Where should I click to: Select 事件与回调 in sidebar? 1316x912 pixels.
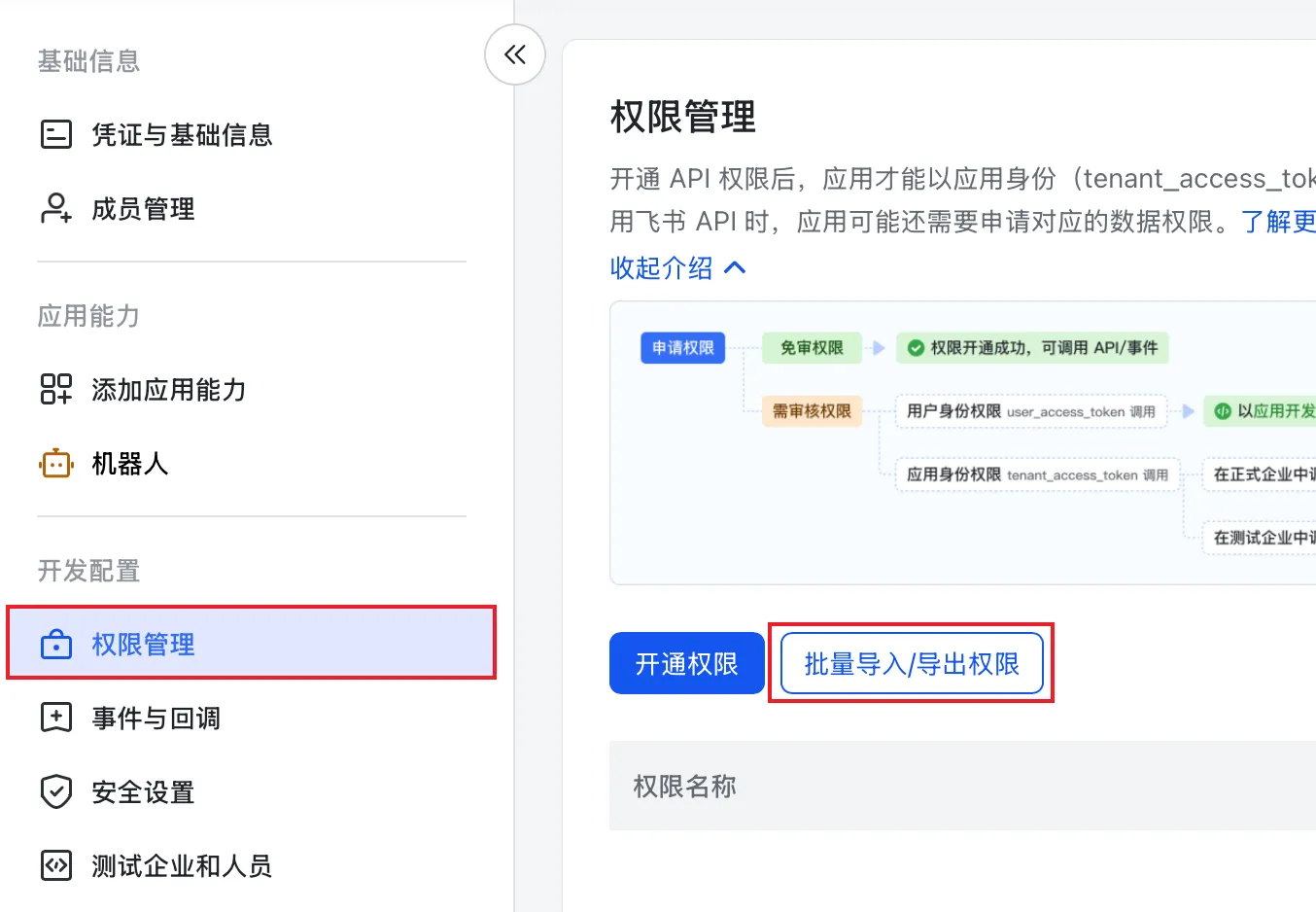coord(156,718)
